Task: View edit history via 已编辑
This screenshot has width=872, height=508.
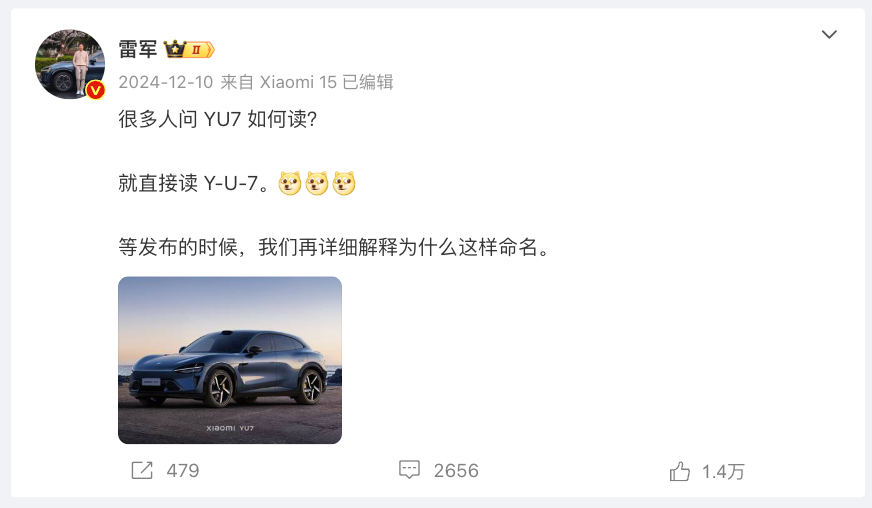Action: pos(368,82)
